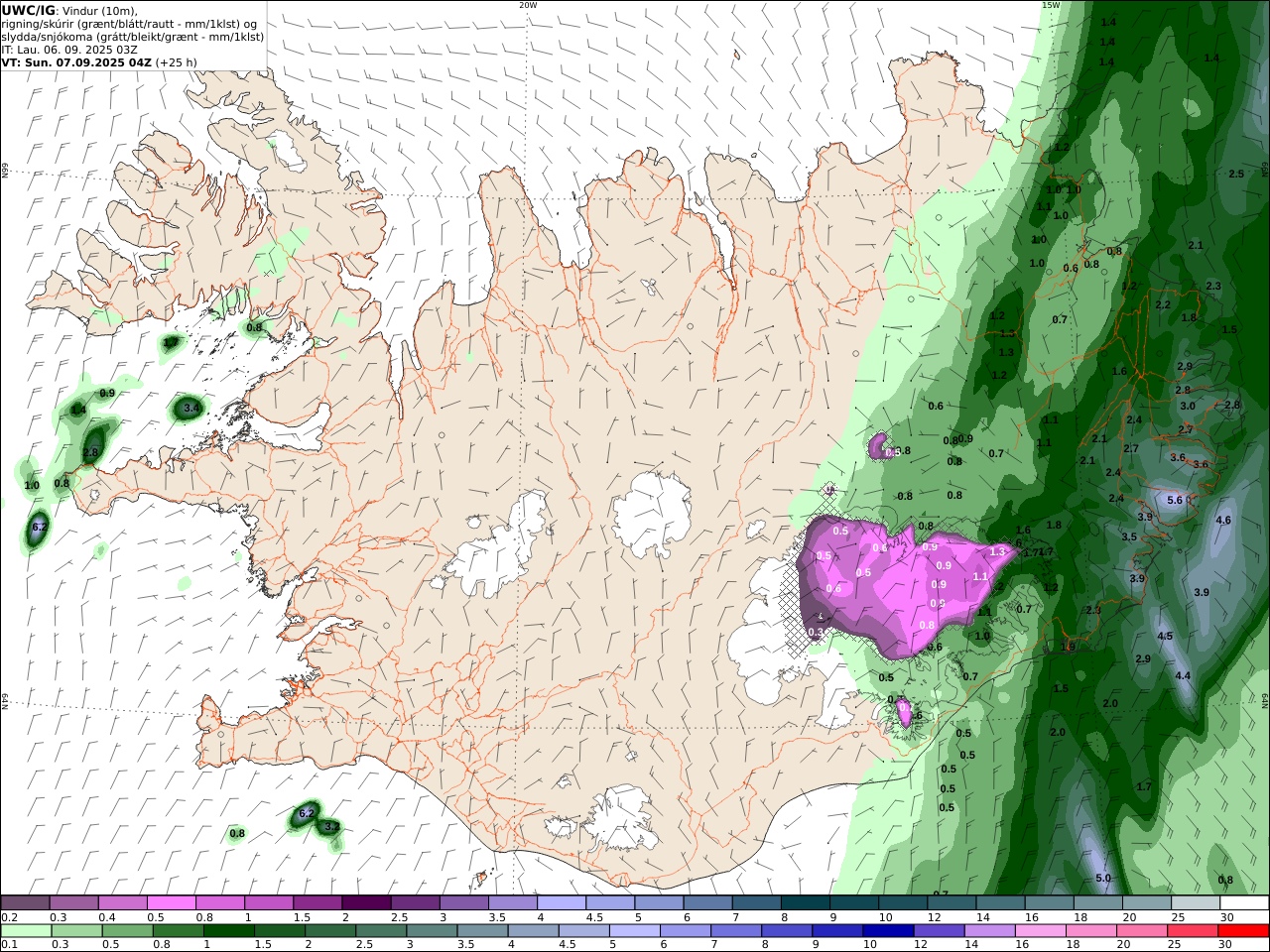Click the bright red 30 mm rain swatch
Viewport: 1270px width, 952px height.
1242,931
